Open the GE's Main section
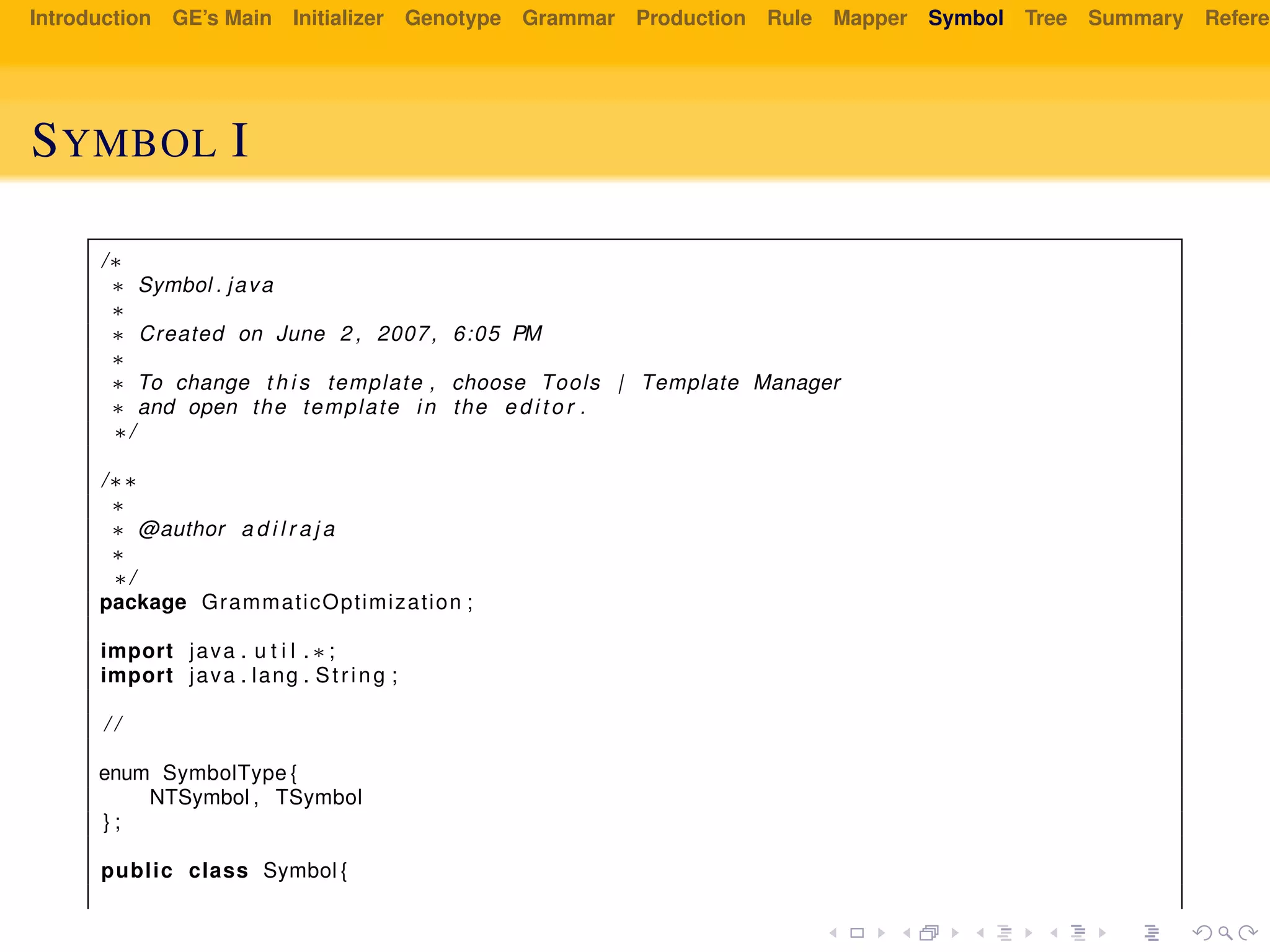1270x952 pixels. coord(222,18)
